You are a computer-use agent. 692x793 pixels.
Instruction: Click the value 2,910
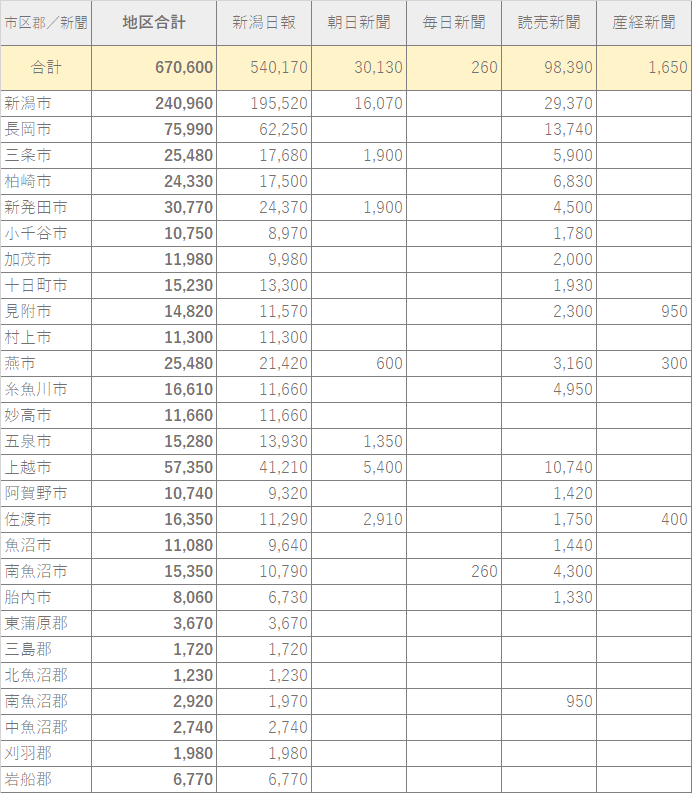383,519
